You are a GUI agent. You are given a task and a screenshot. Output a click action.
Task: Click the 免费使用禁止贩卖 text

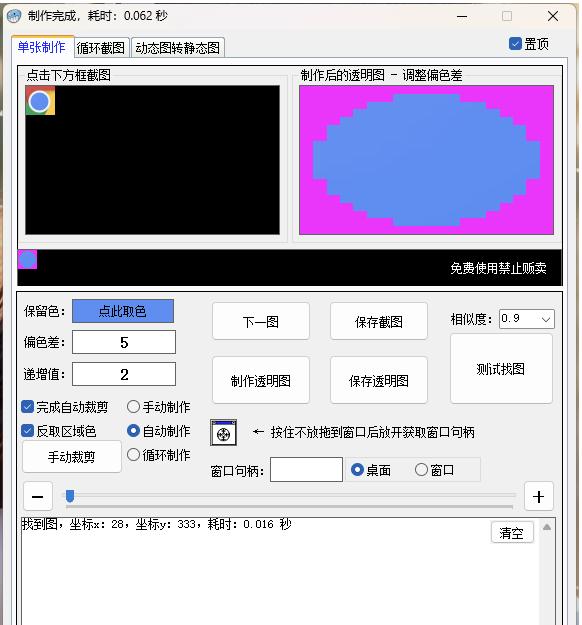498,268
